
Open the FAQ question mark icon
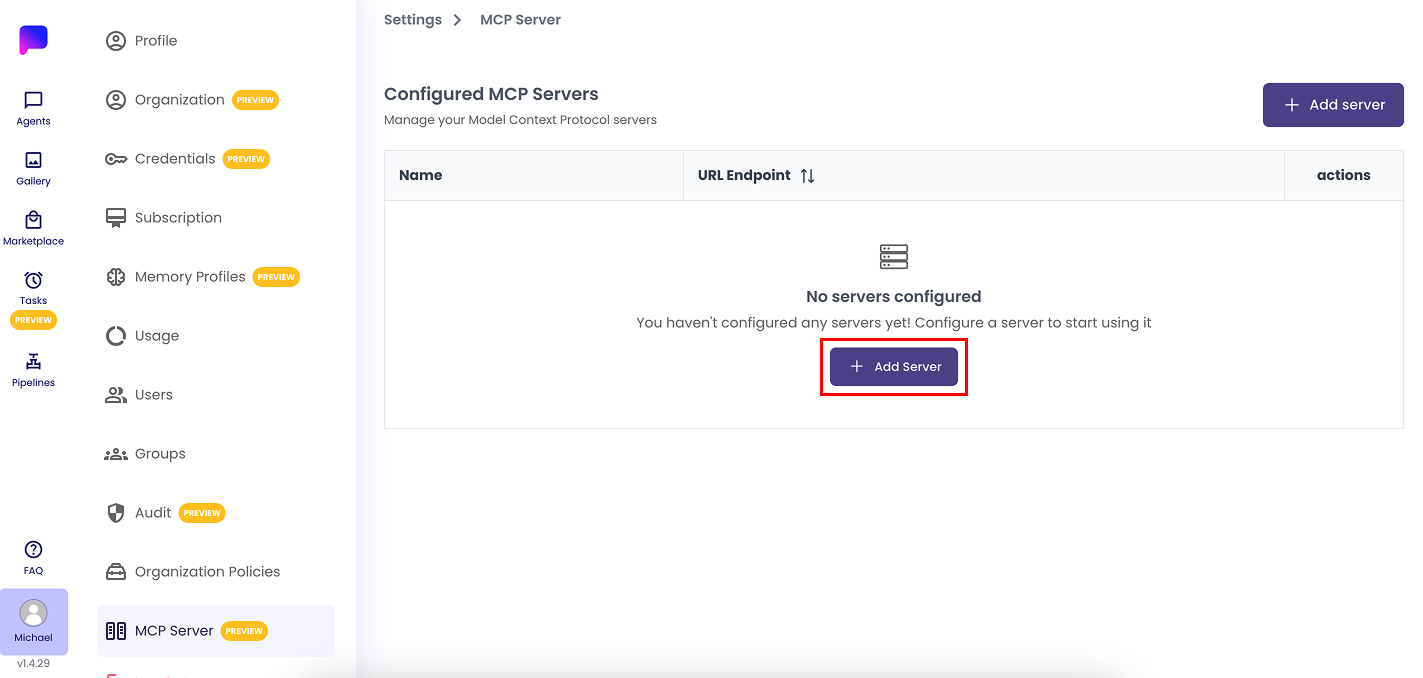tap(33, 549)
